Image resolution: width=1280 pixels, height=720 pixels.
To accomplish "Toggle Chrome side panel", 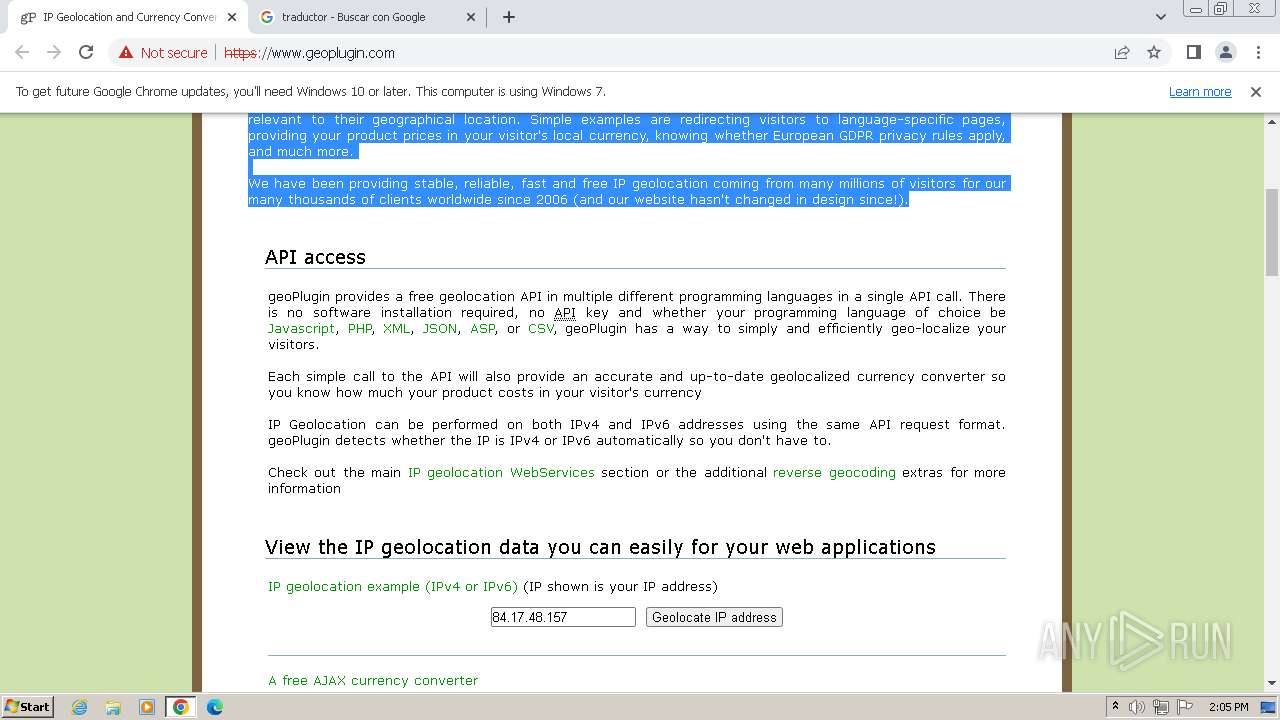I will (1193, 52).
